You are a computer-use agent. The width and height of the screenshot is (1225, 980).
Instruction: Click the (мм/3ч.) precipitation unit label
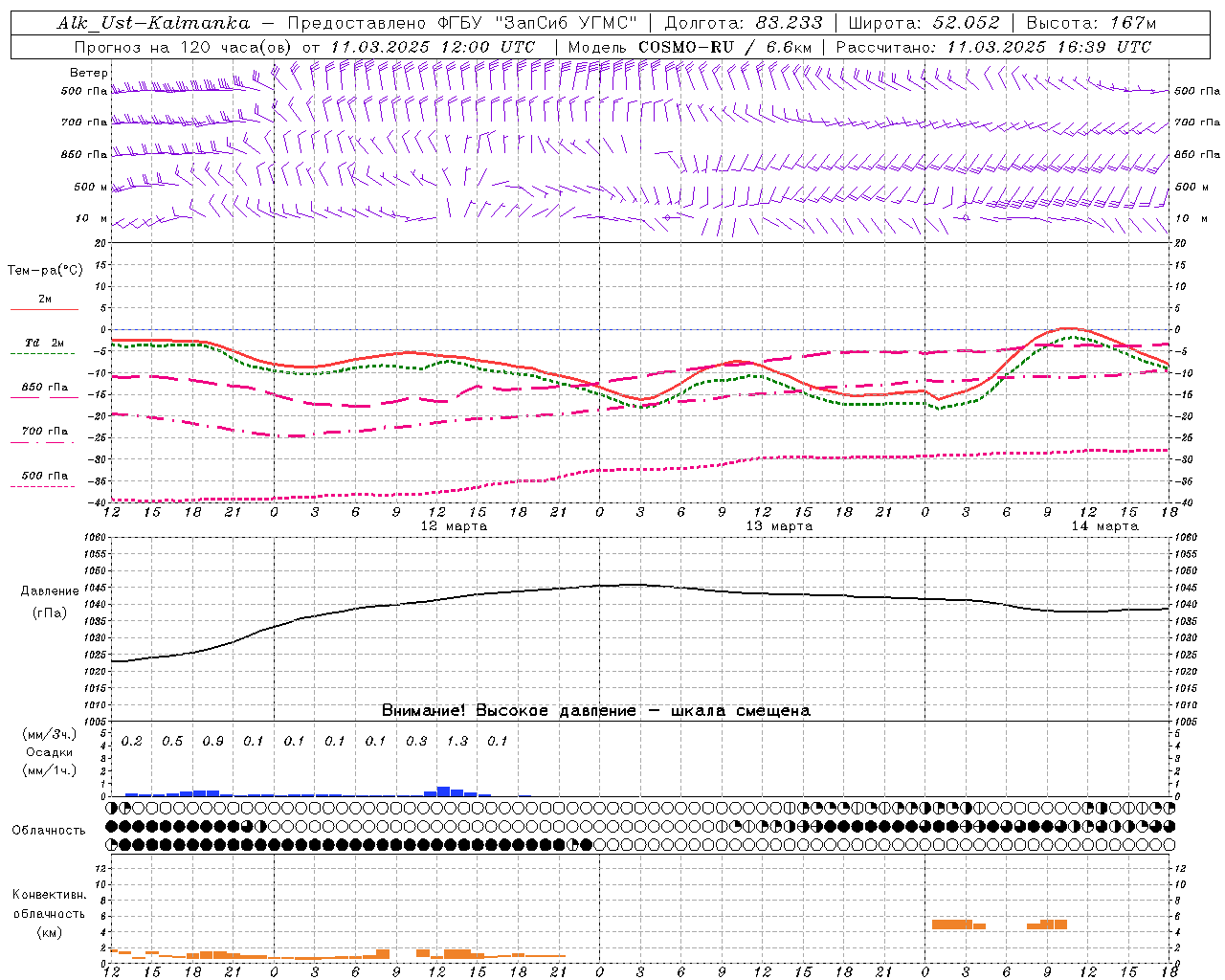tap(50, 734)
